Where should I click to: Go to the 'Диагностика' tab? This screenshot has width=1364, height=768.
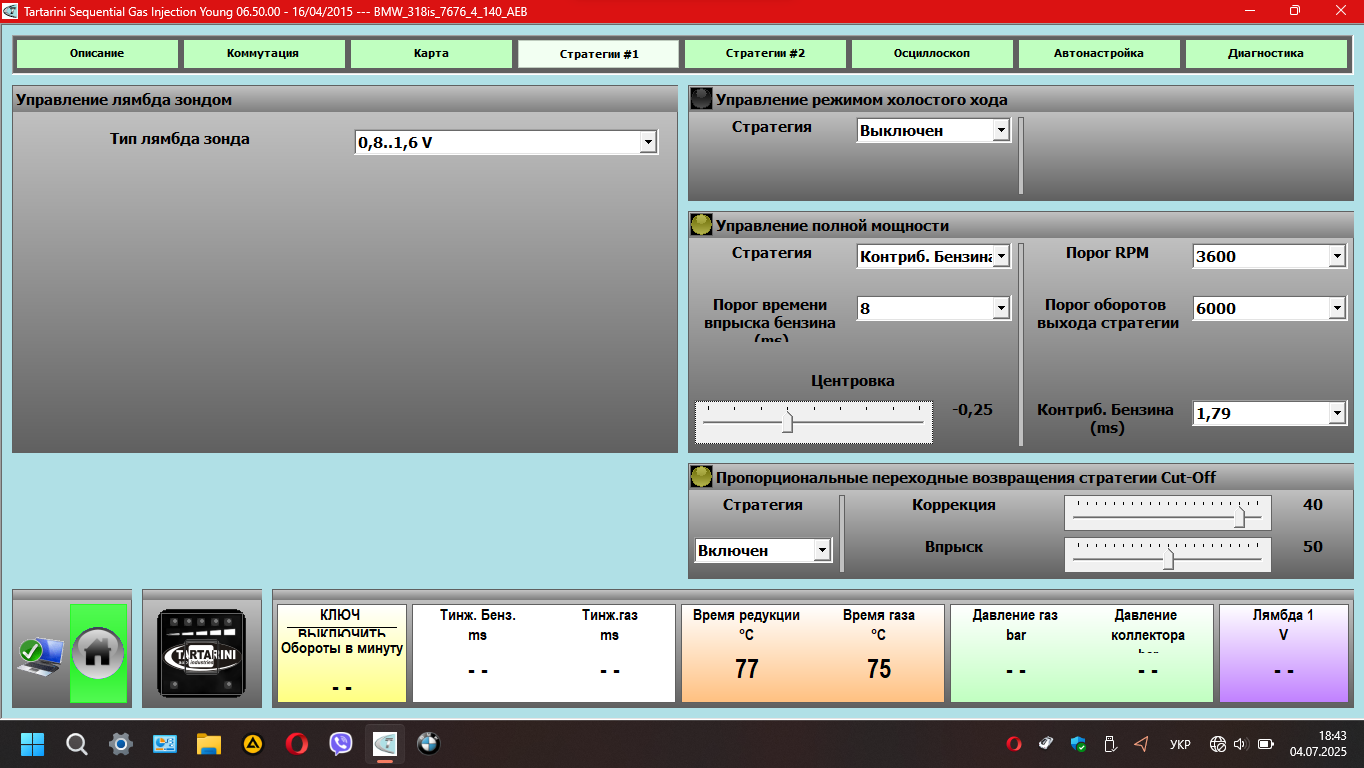coord(1266,53)
